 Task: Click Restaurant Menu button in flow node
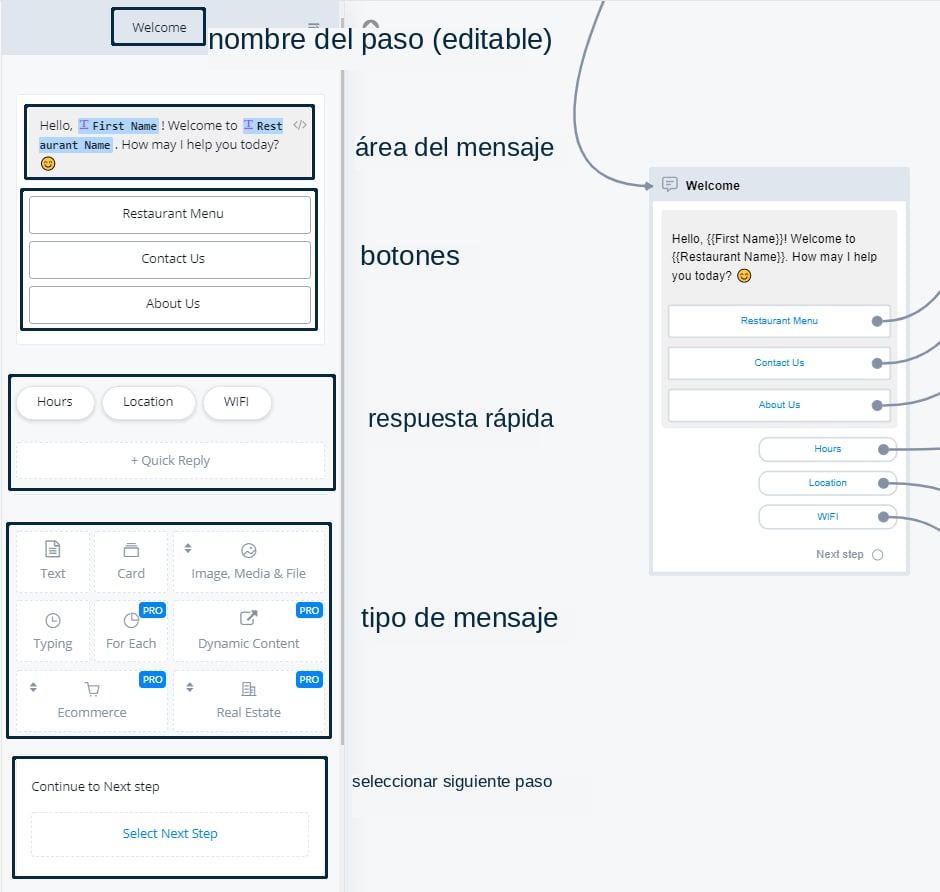[779, 321]
